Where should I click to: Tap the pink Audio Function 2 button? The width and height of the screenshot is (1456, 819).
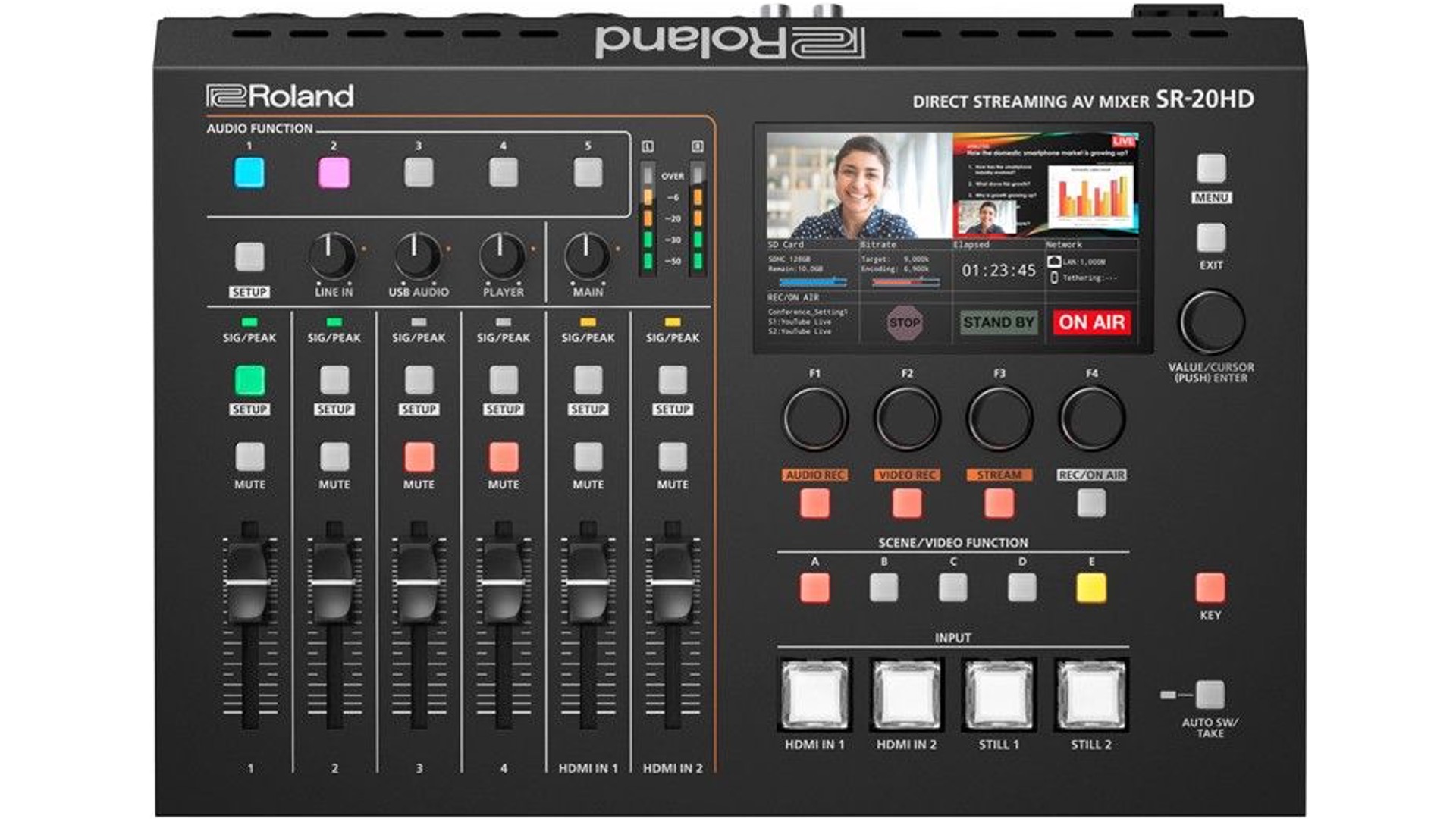(x=334, y=173)
